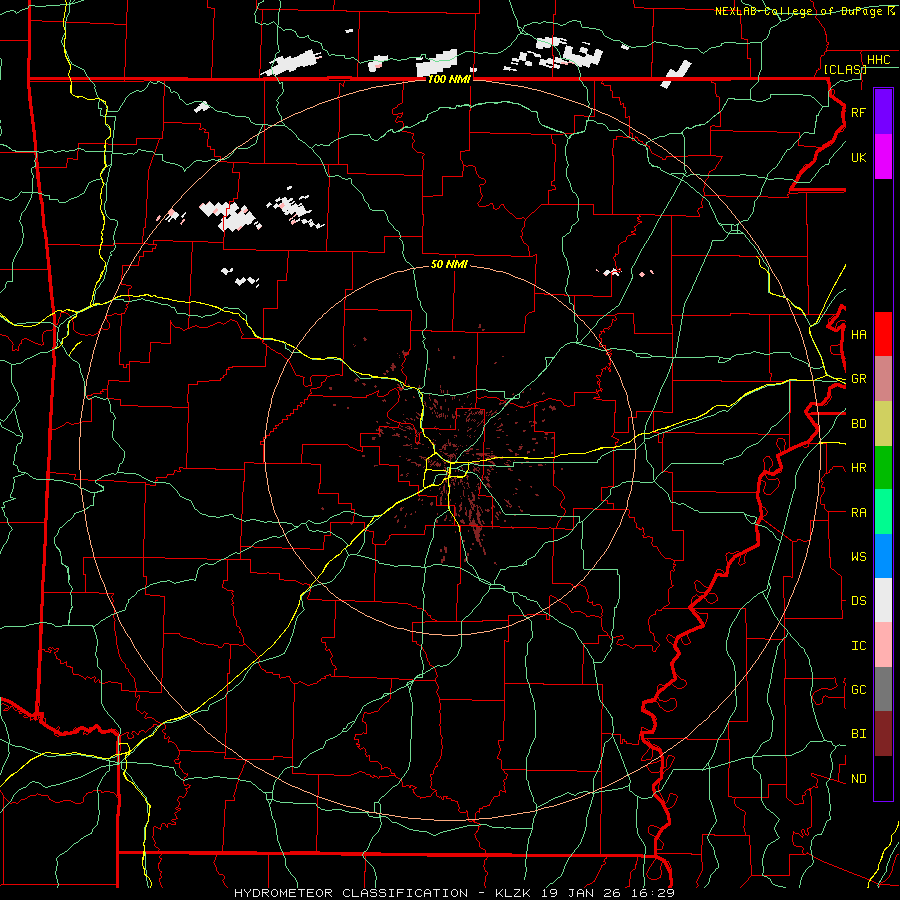
Task: Select the BD yellow legend block
Action: (883, 424)
